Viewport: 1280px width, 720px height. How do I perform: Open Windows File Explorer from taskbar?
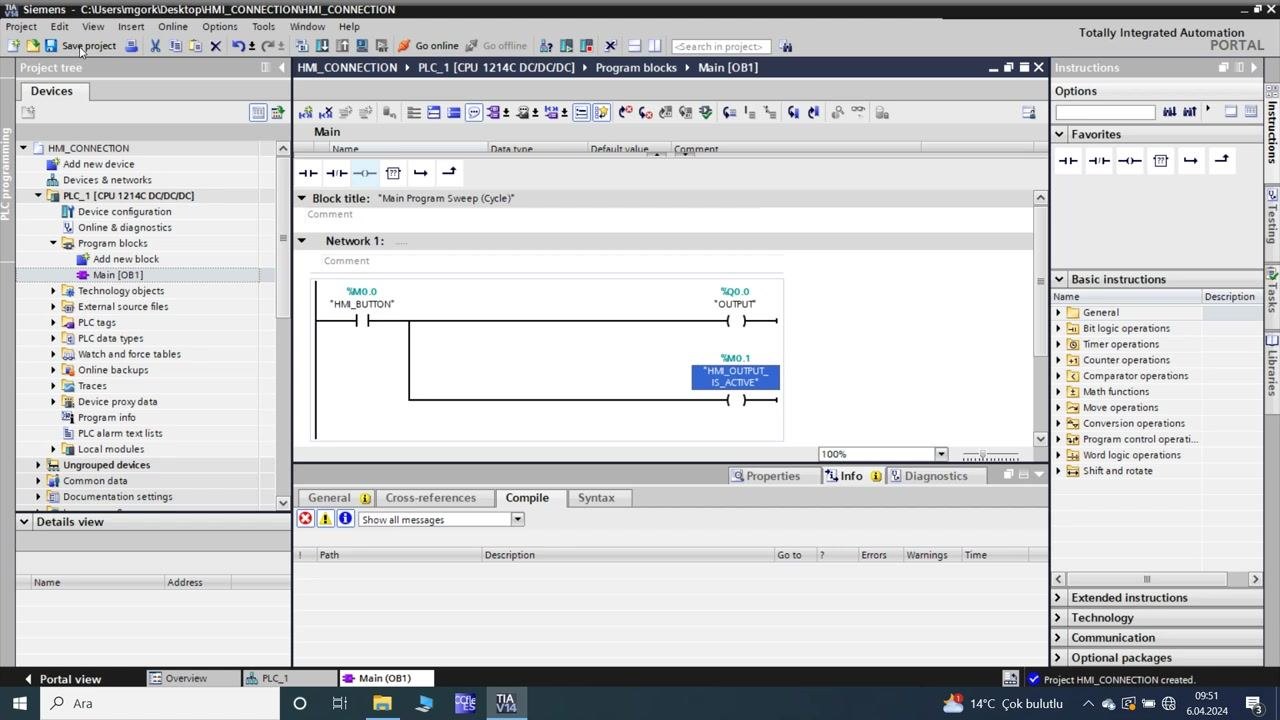pos(382,703)
